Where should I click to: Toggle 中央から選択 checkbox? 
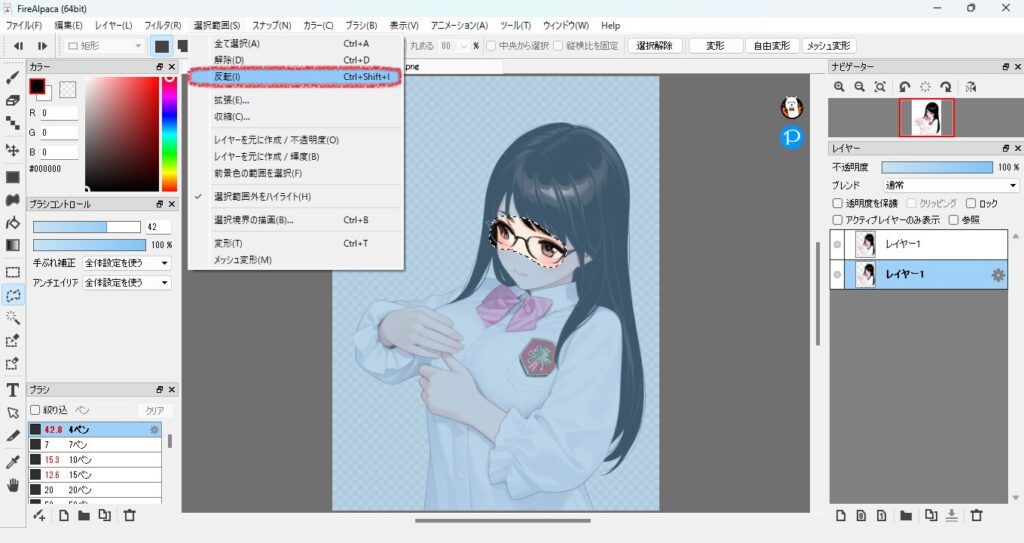click(x=490, y=46)
